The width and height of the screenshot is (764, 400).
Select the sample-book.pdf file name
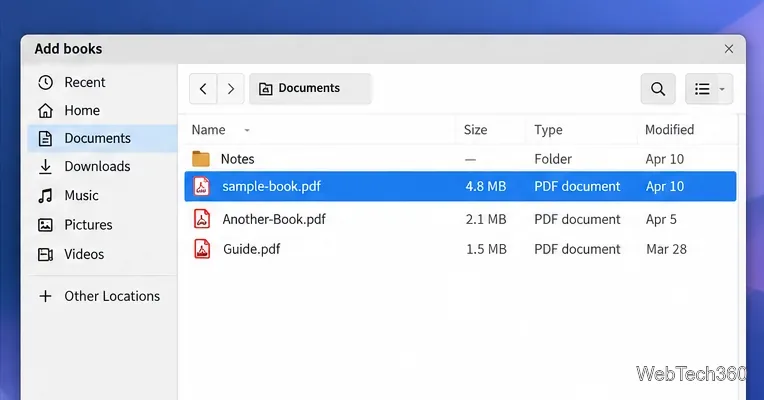271,187
